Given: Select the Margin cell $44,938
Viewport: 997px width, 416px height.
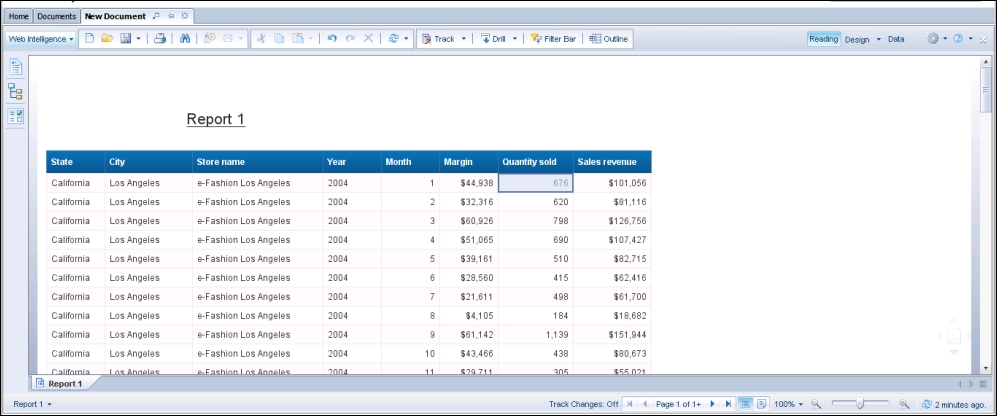Looking at the screenshot, I should (469, 183).
